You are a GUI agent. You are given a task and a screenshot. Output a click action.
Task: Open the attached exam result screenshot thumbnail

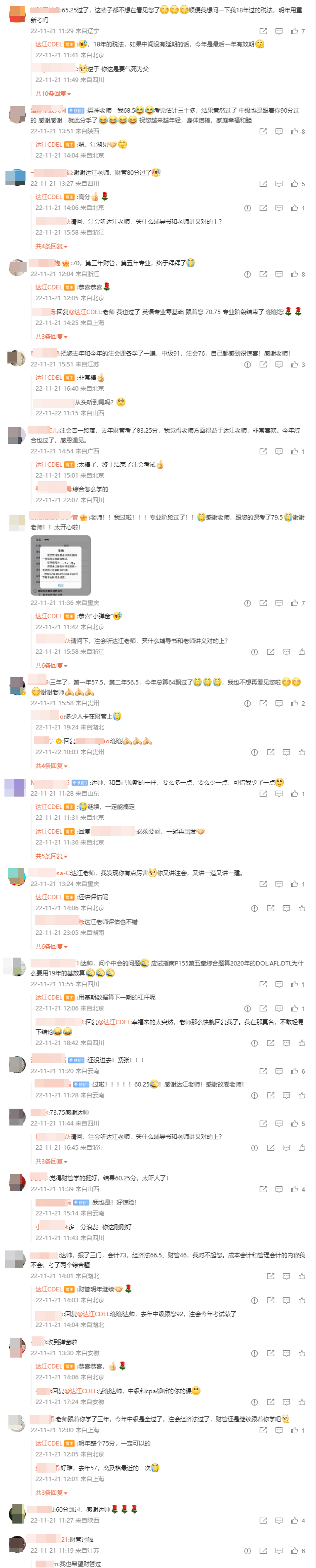pyautogui.click(x=60, y=565)
